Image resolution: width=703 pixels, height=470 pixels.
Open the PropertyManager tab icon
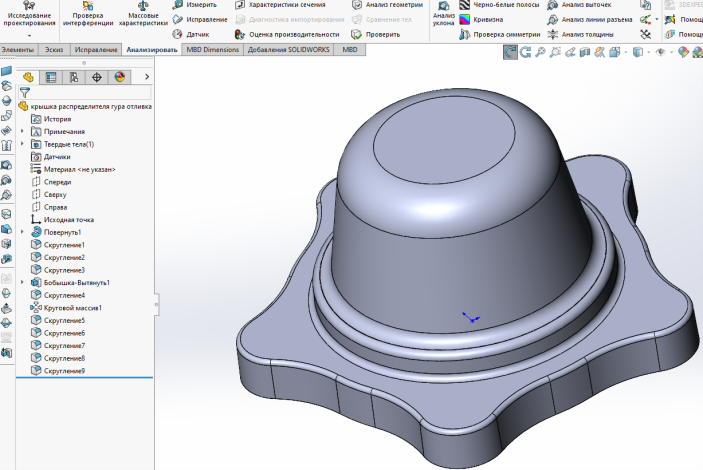click(51, 76)
